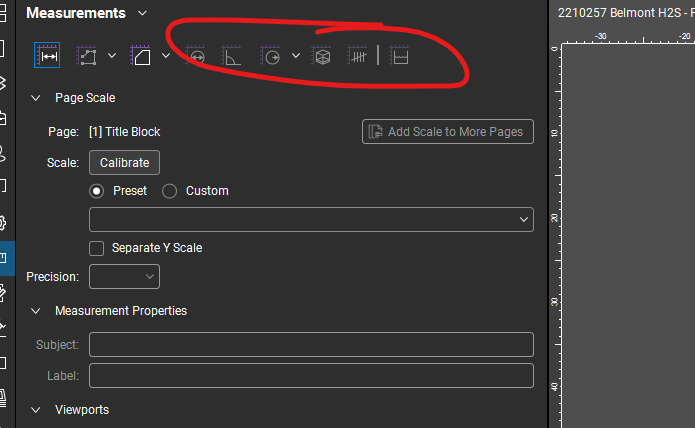Screen dimensions: 695x428
Task: Click the Calibrate button
Action: tap(125, 163)
